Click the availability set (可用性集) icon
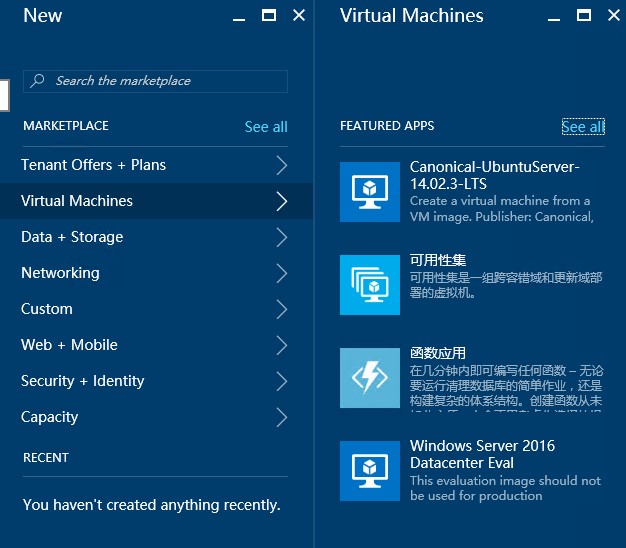 coord(370,285)
